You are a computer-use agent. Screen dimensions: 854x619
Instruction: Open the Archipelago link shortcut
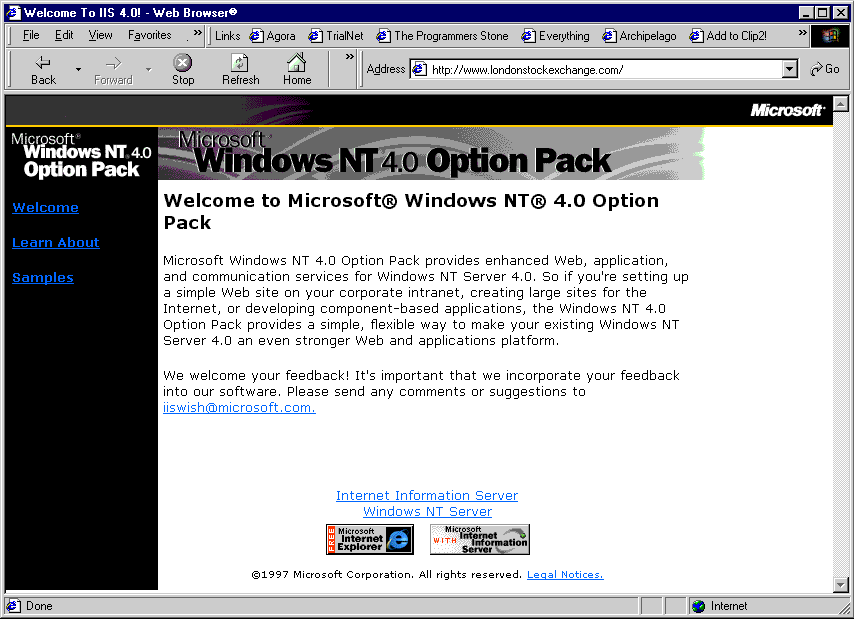pyautogui.click(x=639, y=36)
